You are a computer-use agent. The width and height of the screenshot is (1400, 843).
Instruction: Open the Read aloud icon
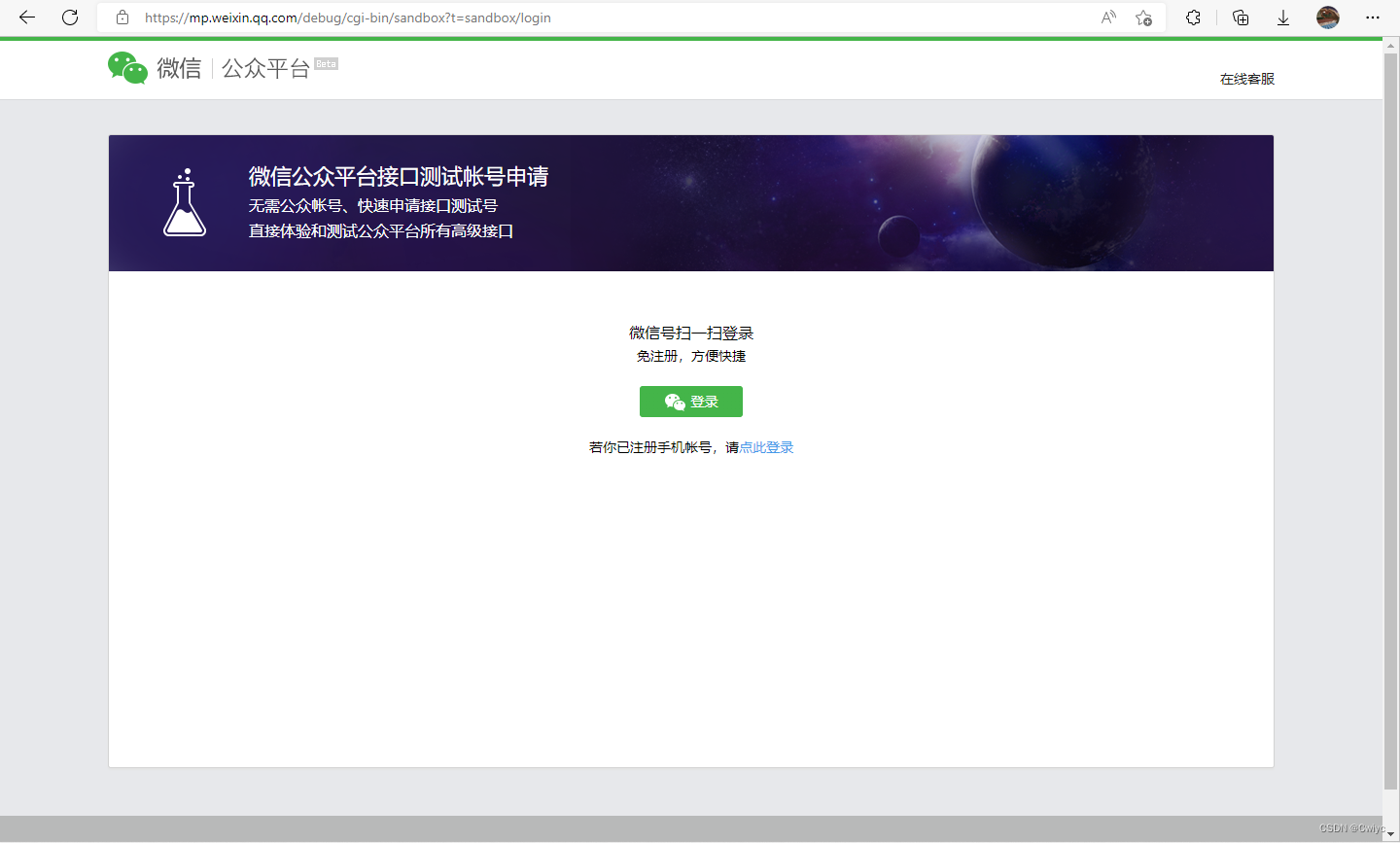tap(1108, 18)
